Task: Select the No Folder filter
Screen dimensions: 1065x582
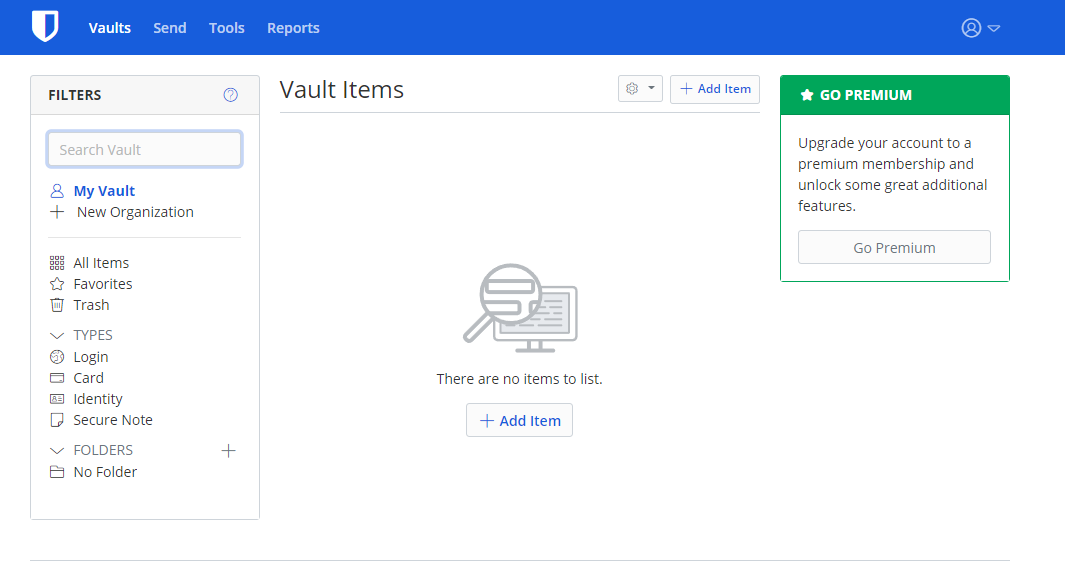Action: point(105,472)
